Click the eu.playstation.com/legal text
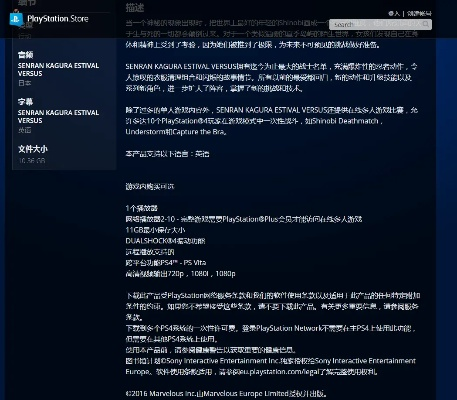This screenshot has width=457, height=400. [279, 371]
